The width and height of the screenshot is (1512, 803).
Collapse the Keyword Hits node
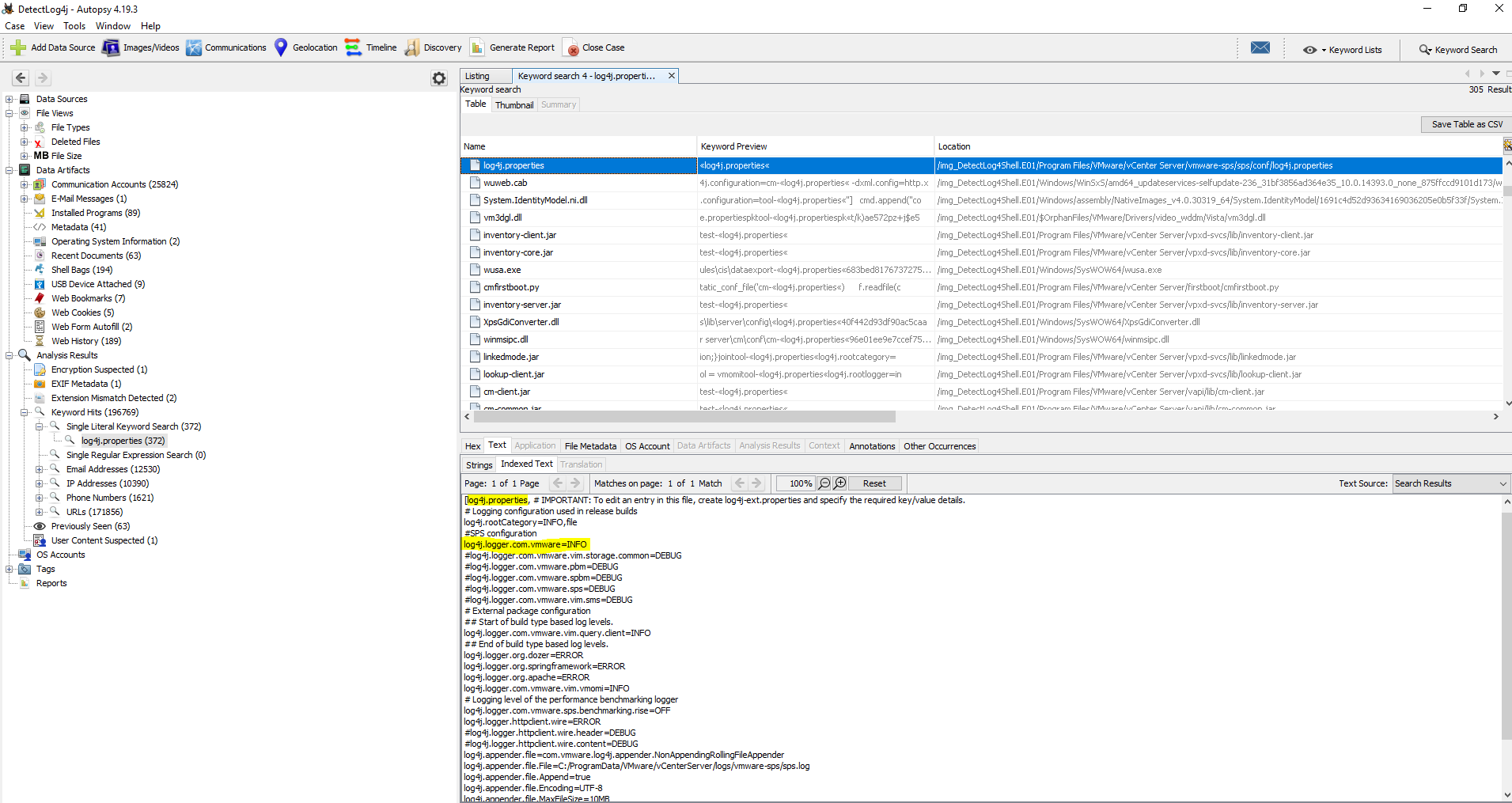click(x=25, y=412)
